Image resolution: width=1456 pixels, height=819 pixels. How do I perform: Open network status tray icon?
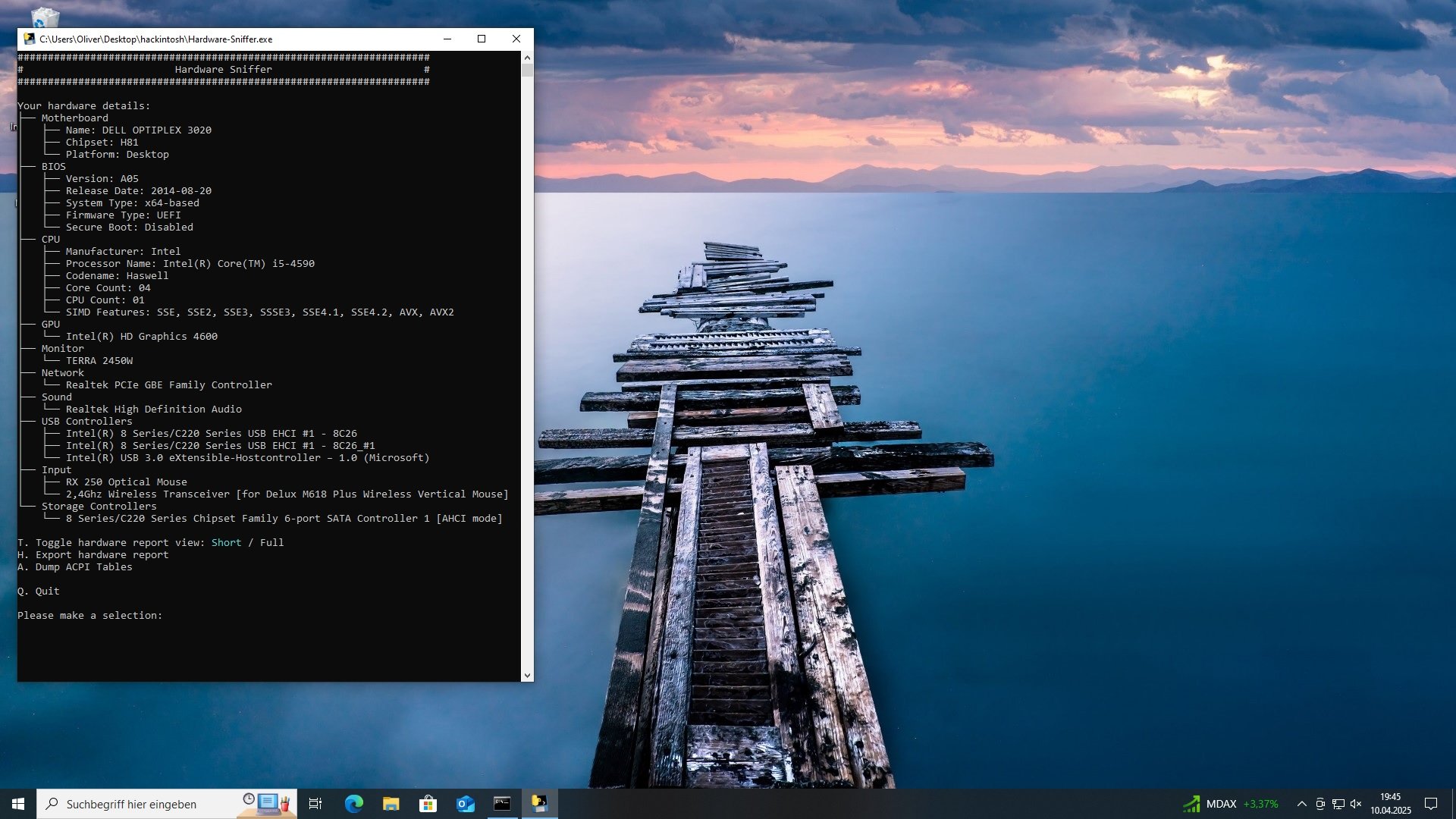(x=1338, y=804)
